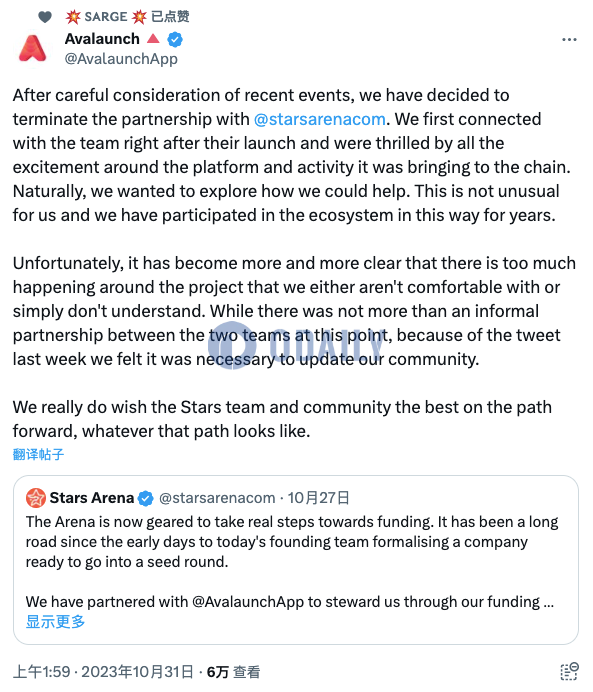
Task: Click the gray heart liked-by icon
Action: pos(45,17)
